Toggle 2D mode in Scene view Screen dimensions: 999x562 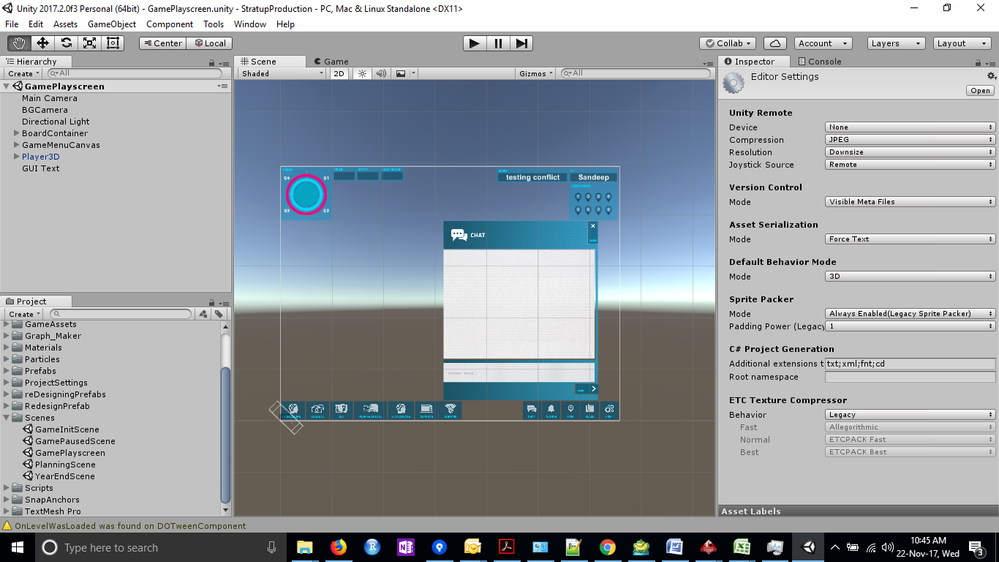339,73
